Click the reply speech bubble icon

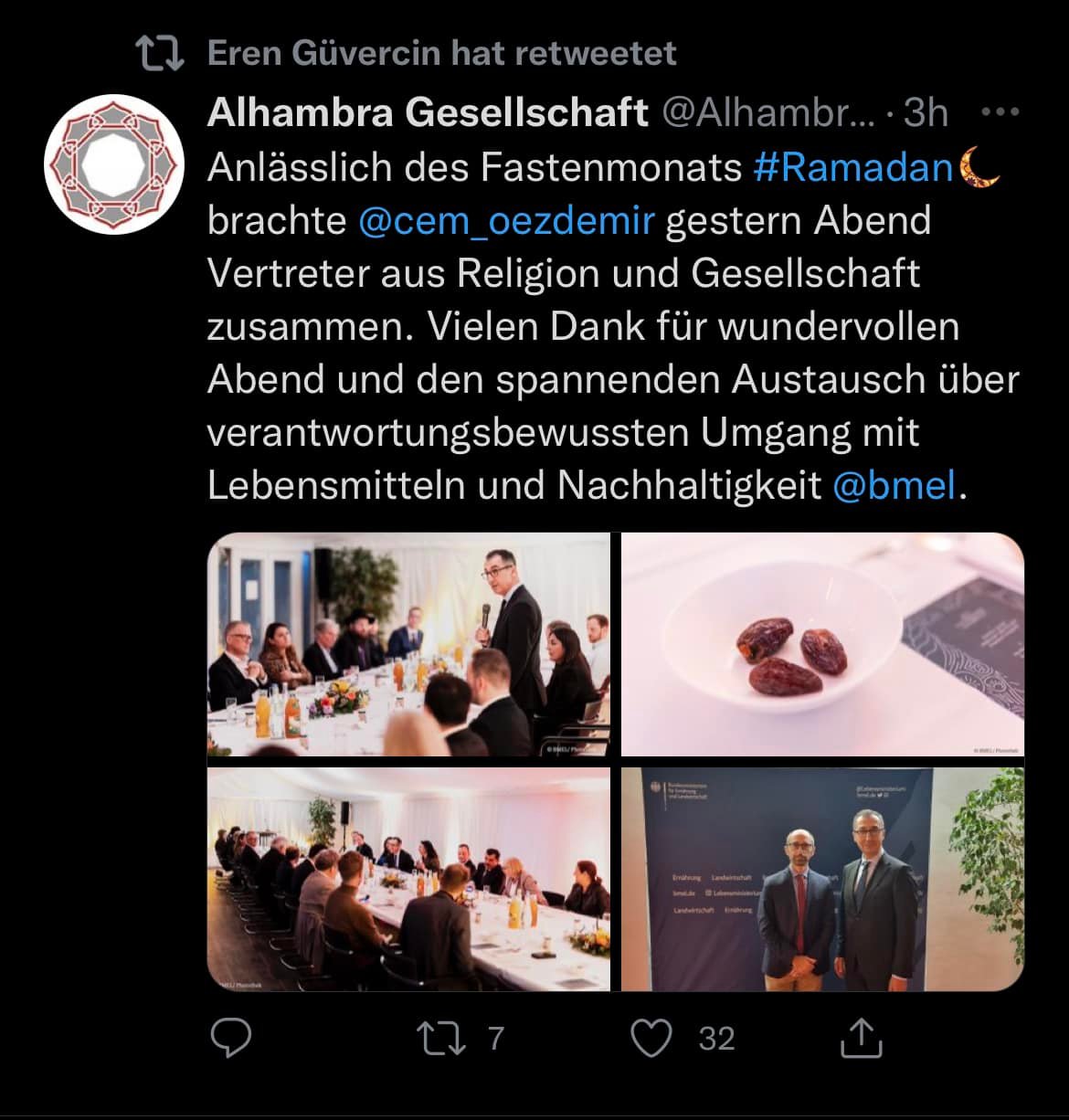pos(231,1038)
